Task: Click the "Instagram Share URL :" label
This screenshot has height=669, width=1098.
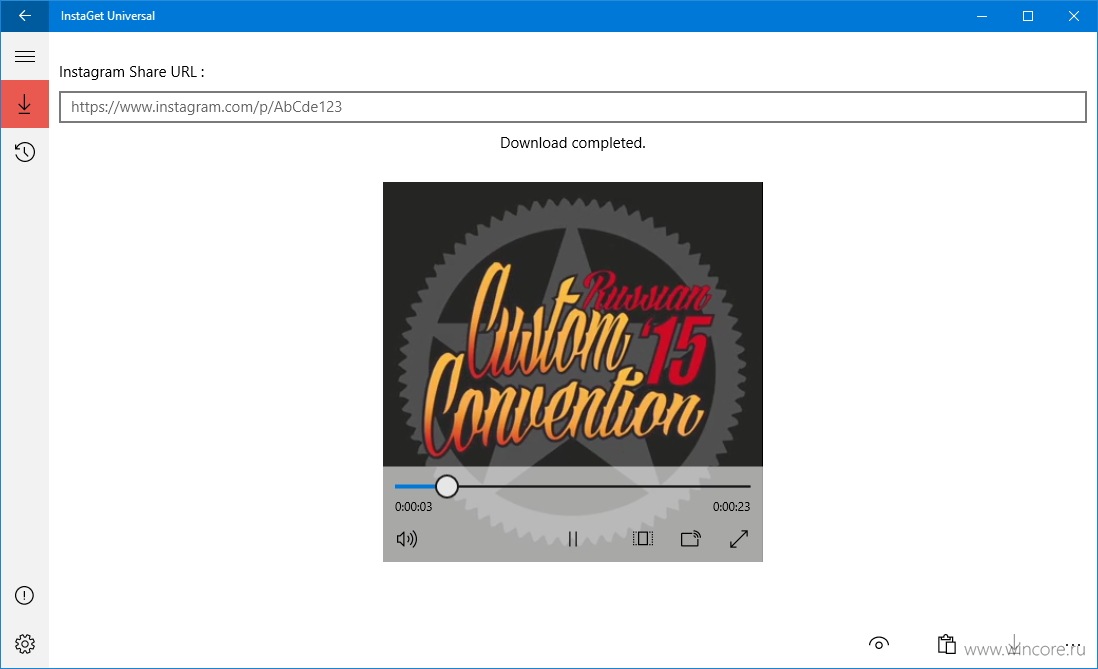Action: pyautogui.click(x=132, y=72)
